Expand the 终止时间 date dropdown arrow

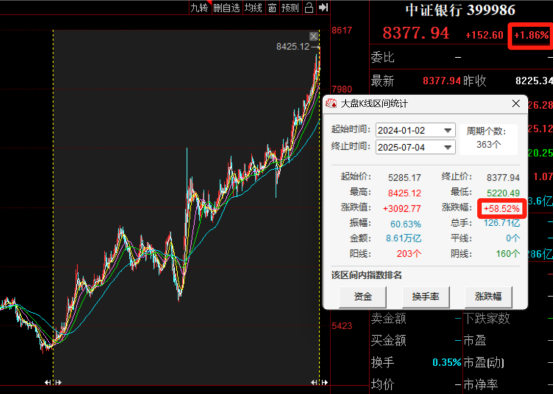(x=448, y=147)
